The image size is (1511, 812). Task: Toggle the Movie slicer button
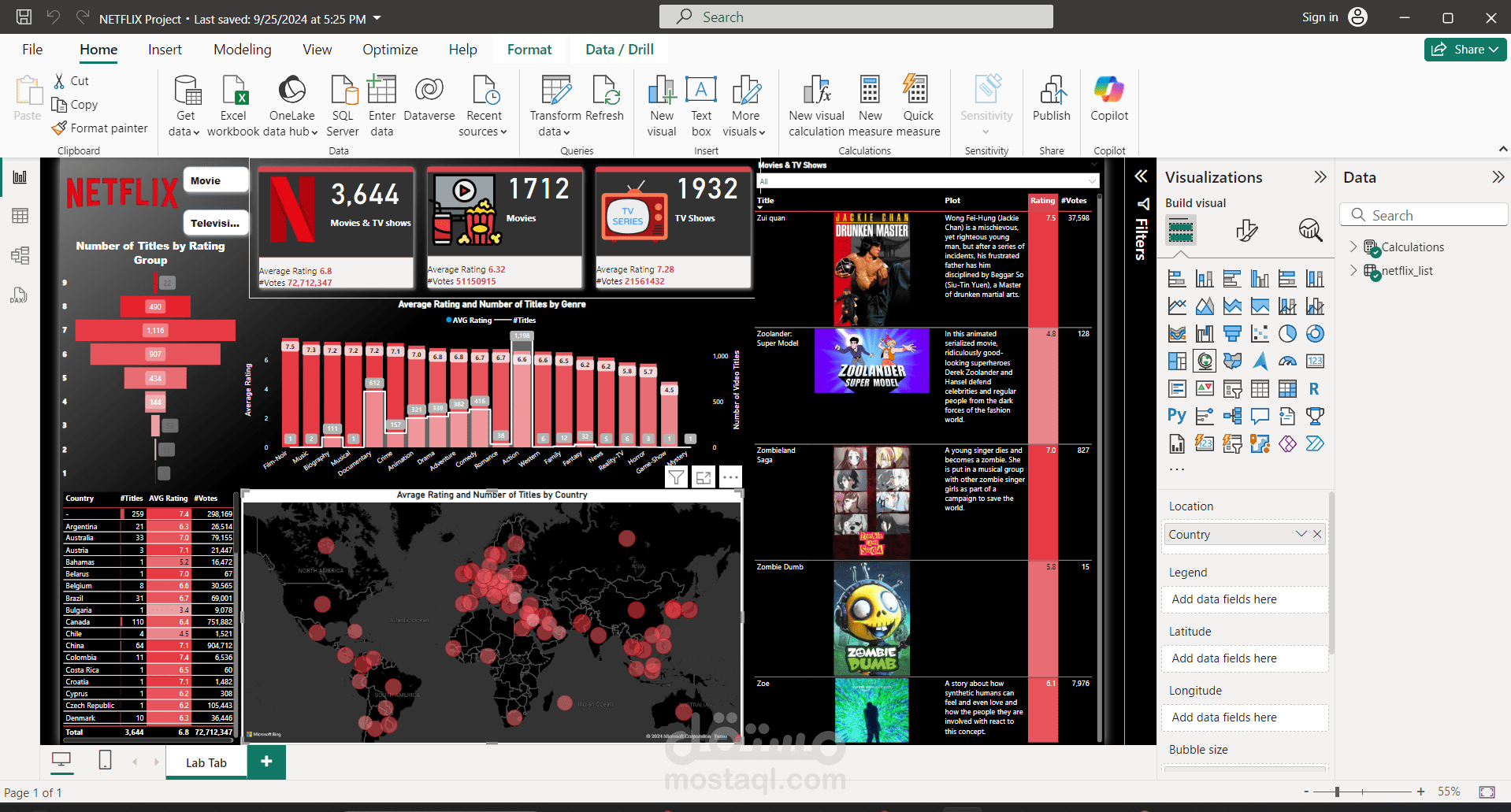(x=215, y=180)
